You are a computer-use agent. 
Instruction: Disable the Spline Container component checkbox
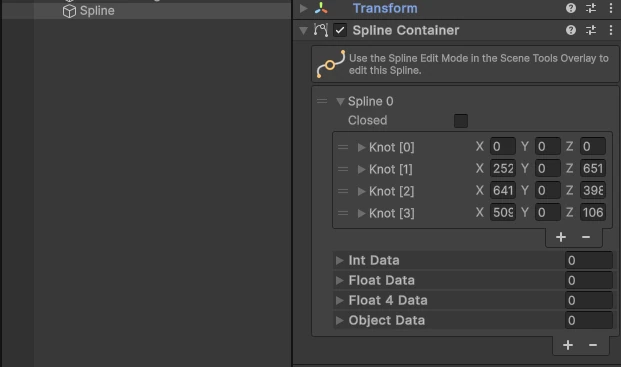340,30
